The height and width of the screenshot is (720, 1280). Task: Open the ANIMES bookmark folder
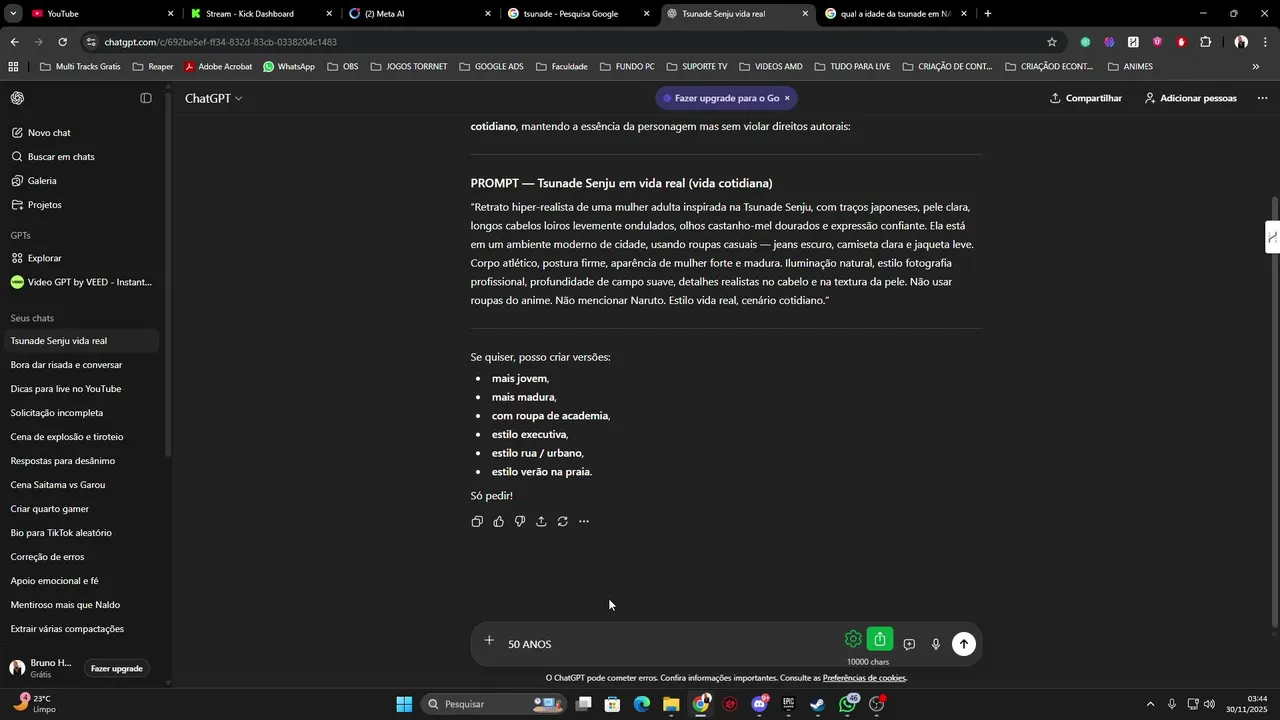tap(1131, 67)
